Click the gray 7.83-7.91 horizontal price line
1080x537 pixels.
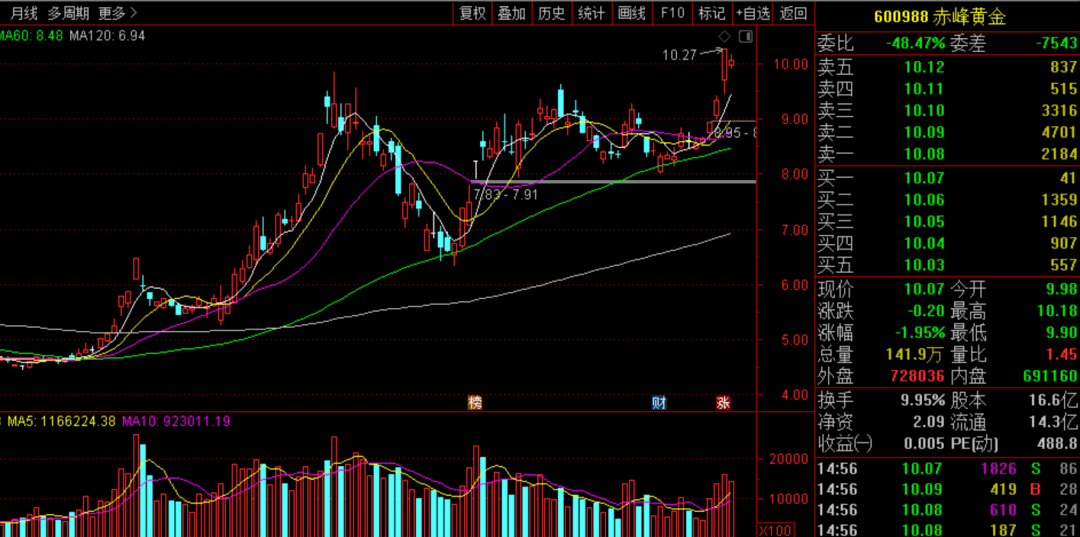[x=620, y=181]
